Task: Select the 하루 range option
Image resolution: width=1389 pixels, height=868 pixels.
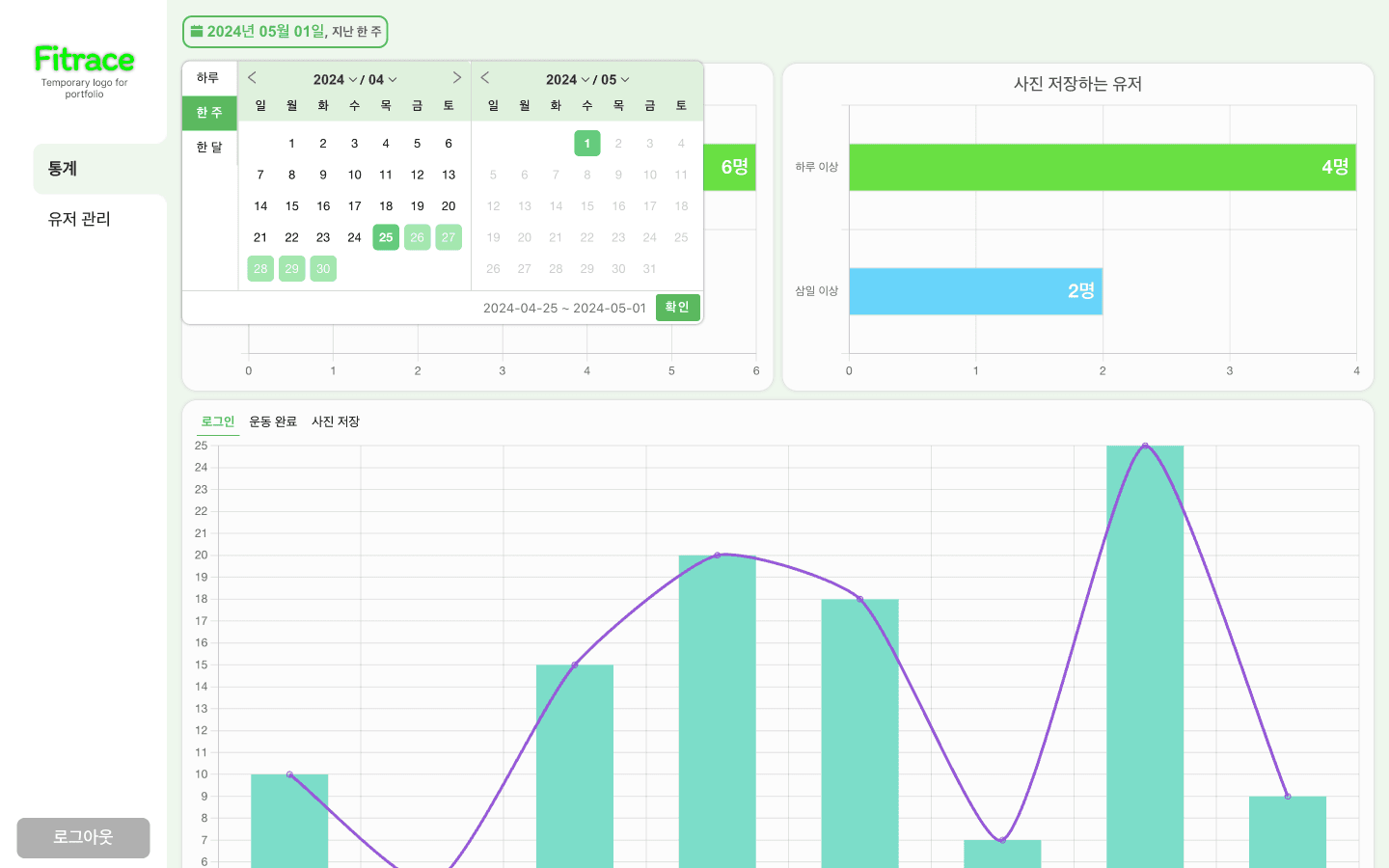Action: (208, 78)
